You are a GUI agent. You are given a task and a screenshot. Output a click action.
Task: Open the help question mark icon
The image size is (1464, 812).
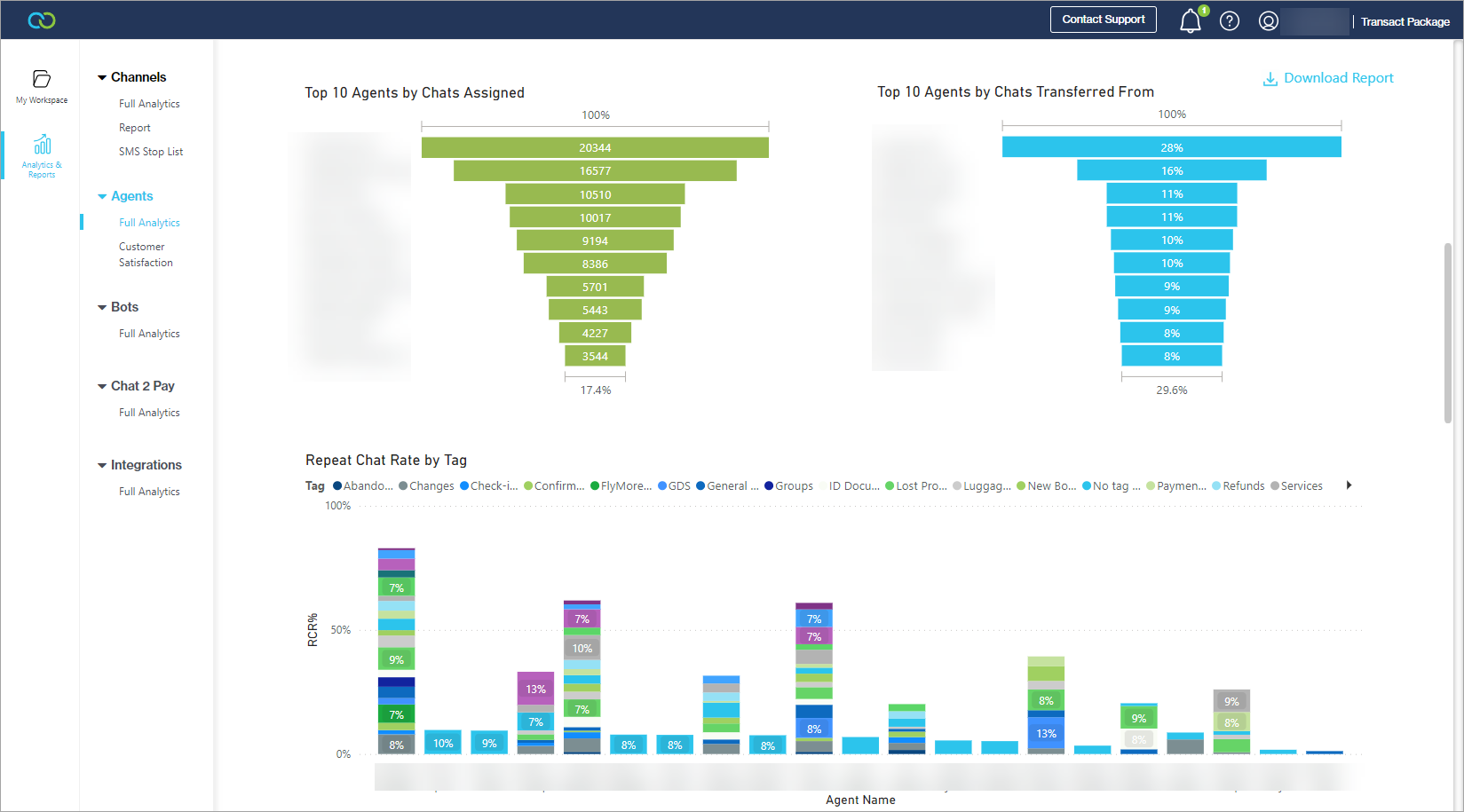point(1229,21)
